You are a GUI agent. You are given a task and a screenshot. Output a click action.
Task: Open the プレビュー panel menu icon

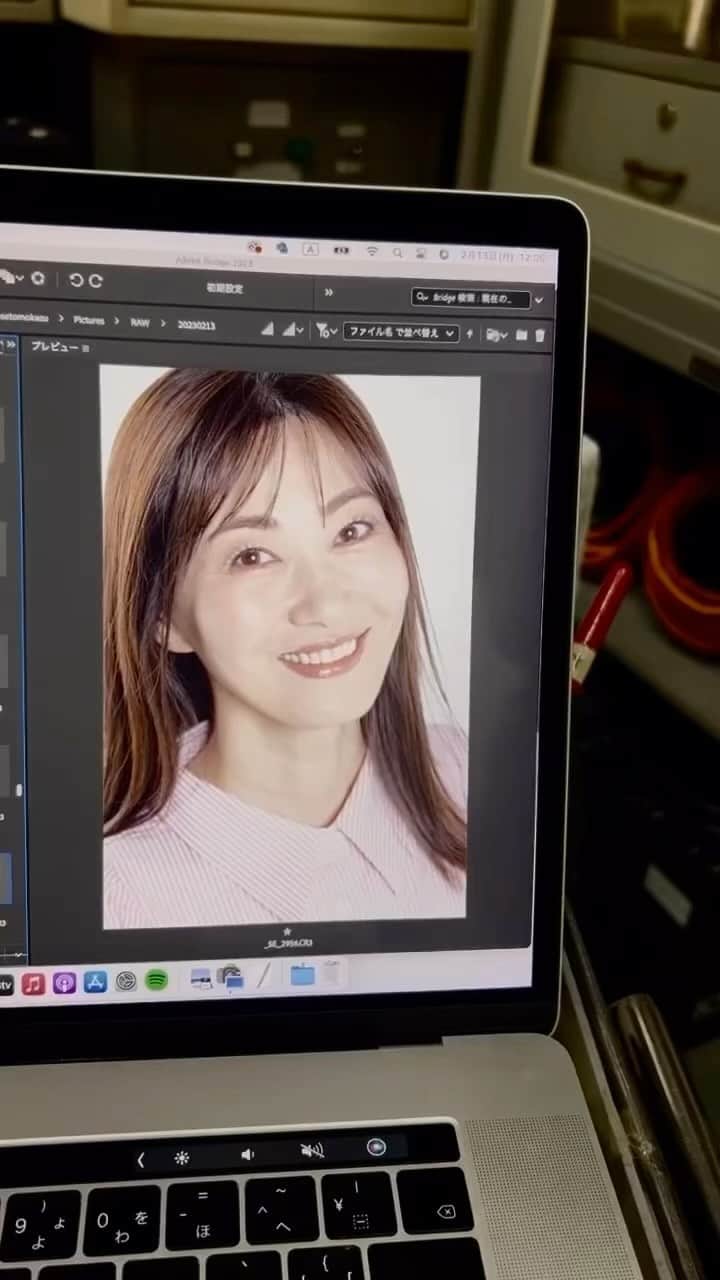click(x=86, y=347)
